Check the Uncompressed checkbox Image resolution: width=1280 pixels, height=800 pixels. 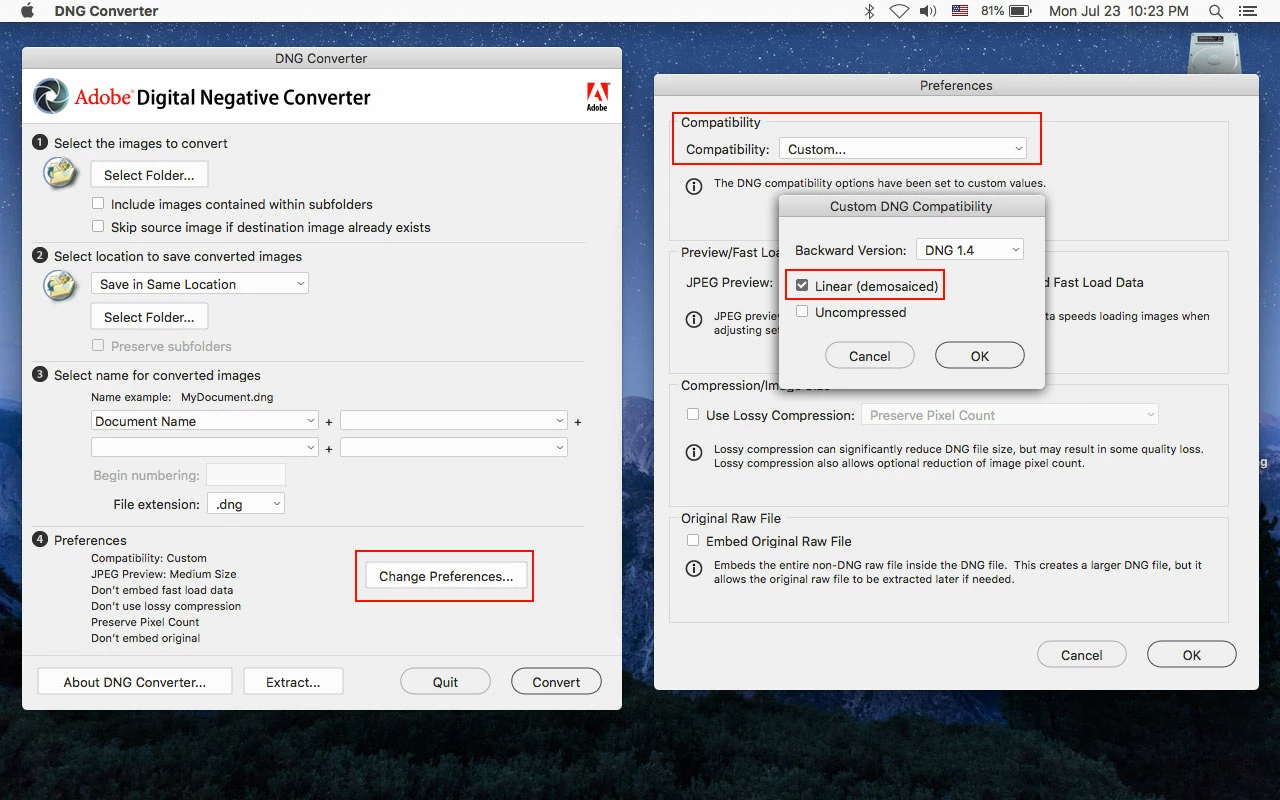(802, 312)
